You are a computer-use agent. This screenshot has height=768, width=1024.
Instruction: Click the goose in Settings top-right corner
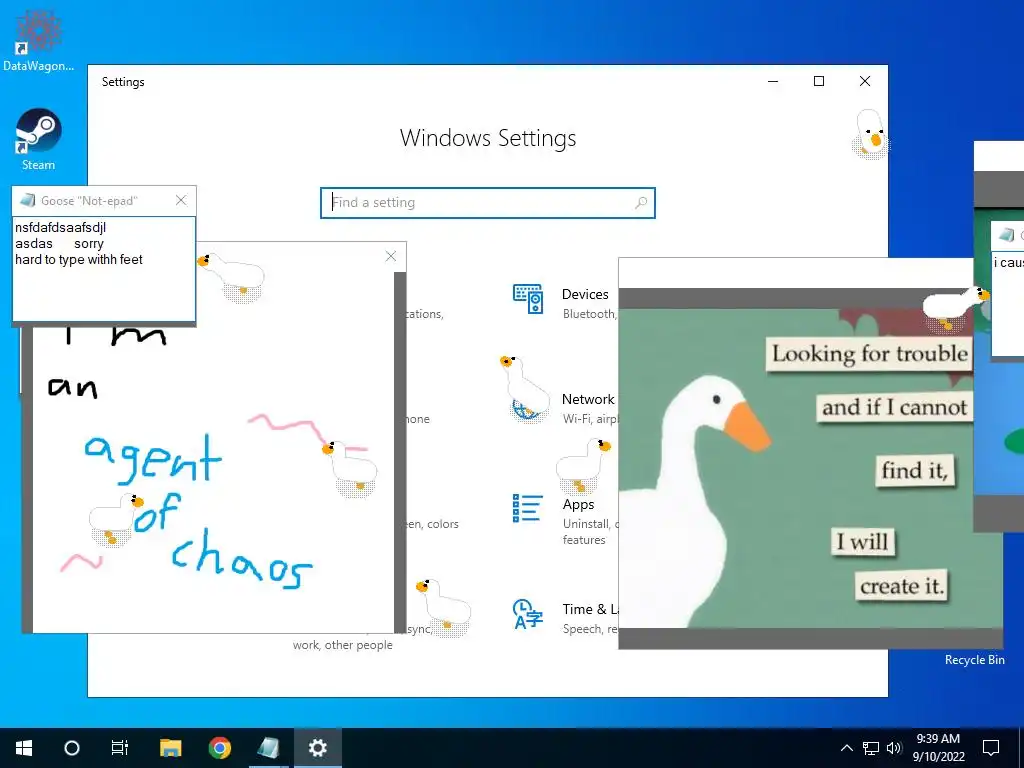pos(871,134)
